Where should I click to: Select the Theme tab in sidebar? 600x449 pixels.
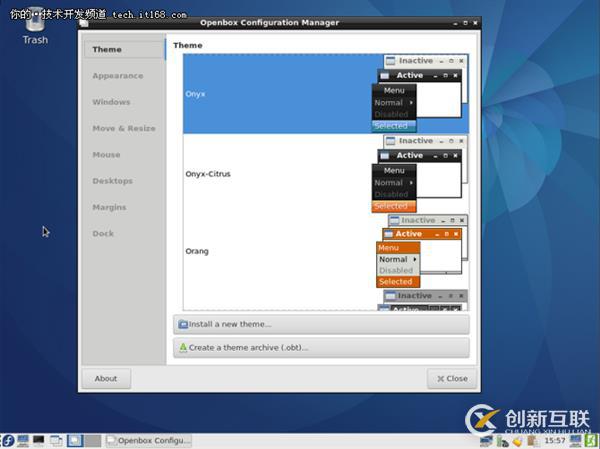124,49
